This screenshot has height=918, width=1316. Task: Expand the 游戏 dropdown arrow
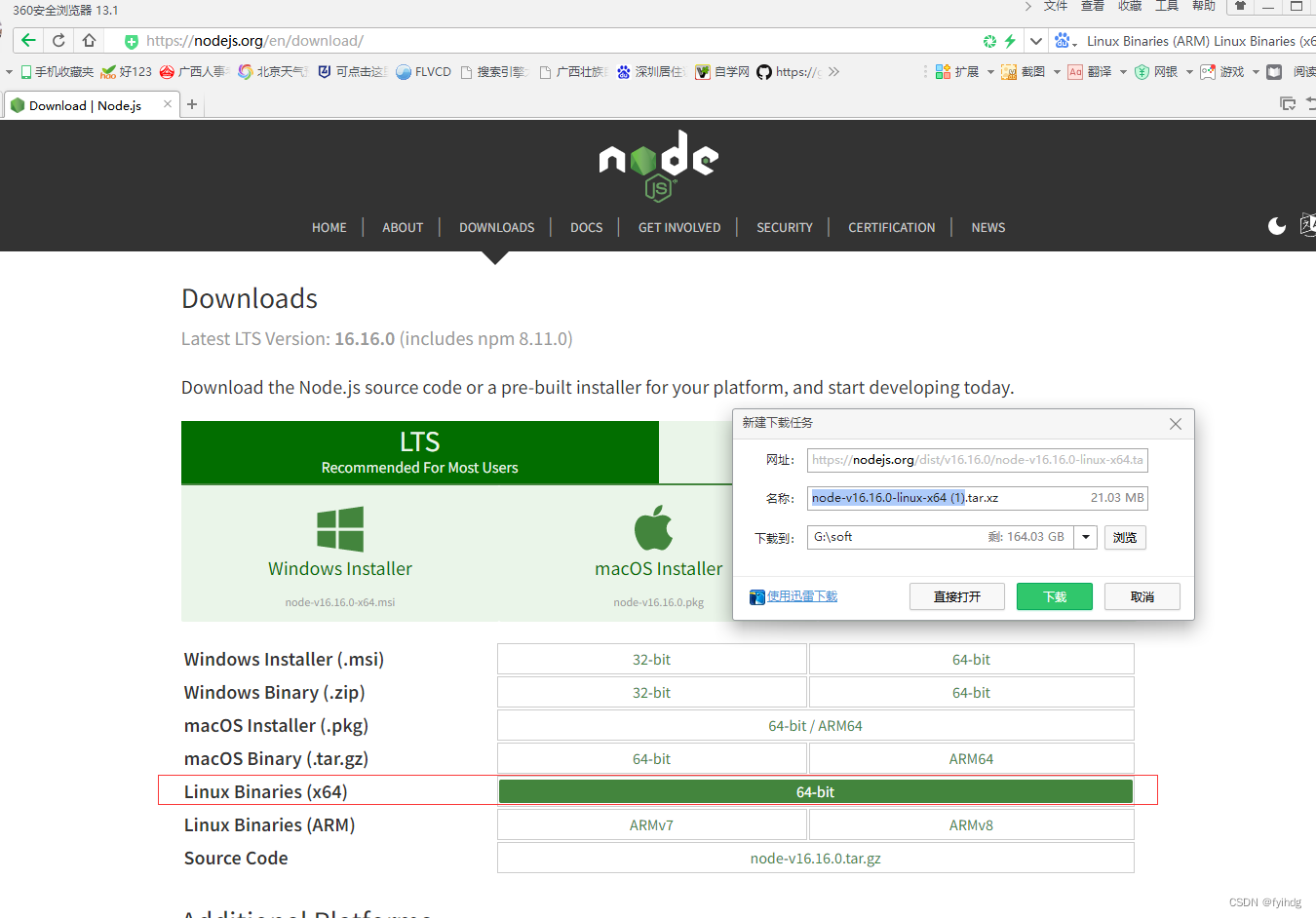pyautogui.click(x=1256, y=72)
